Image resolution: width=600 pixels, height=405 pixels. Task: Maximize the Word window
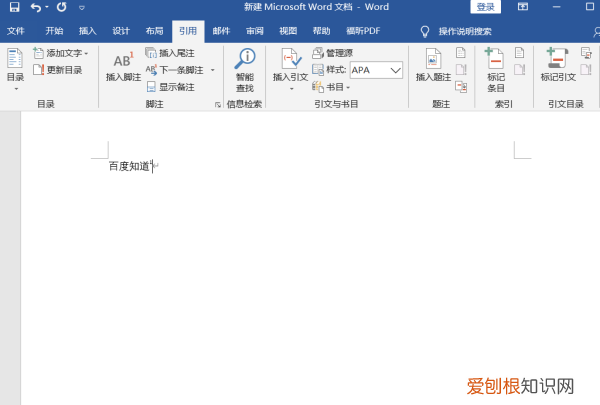tap(590, 7)
